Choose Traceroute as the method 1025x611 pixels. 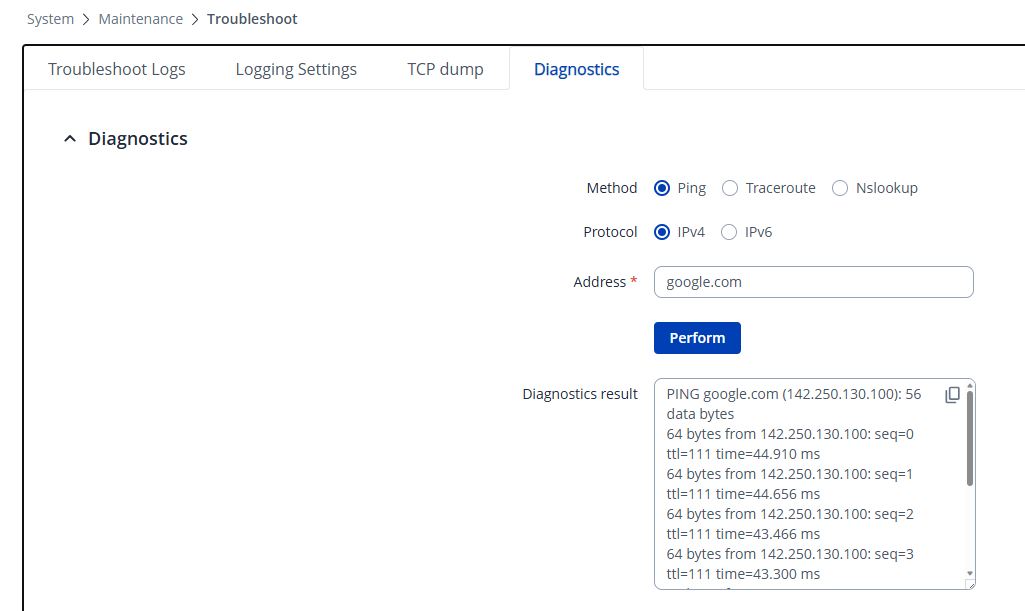click(x=730, y=188)
